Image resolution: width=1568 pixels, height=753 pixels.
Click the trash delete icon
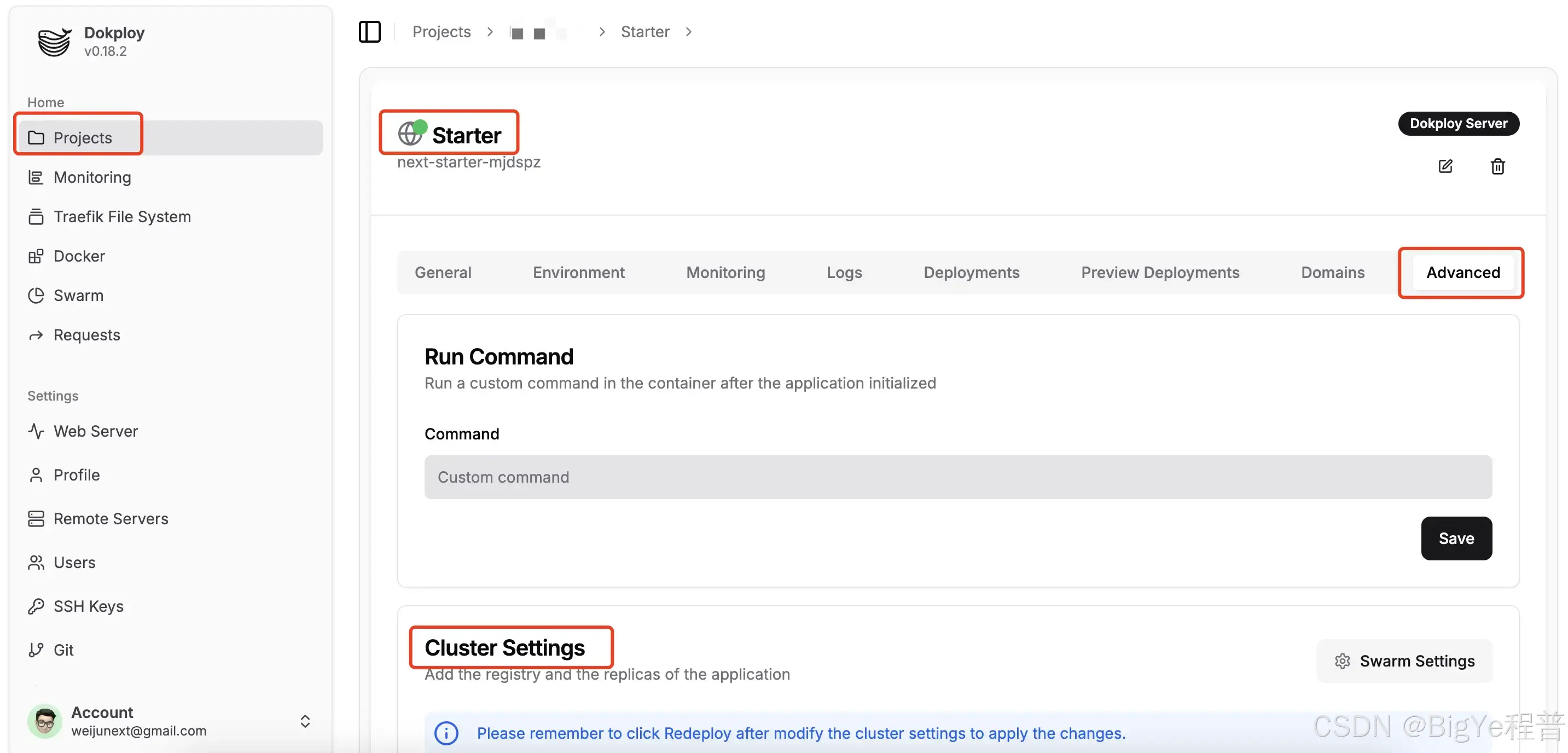click(1497, 166)
